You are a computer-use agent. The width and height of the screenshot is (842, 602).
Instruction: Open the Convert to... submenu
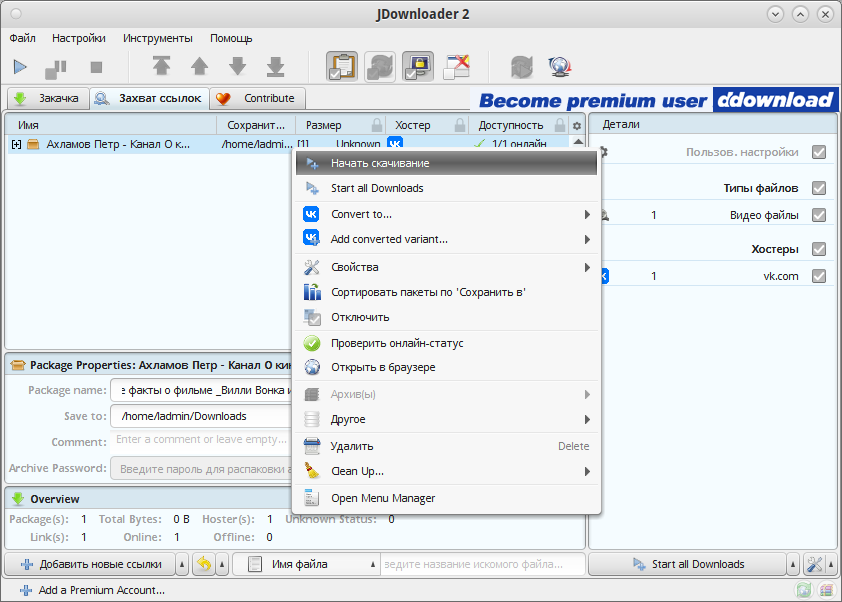[x=446, y=214]
